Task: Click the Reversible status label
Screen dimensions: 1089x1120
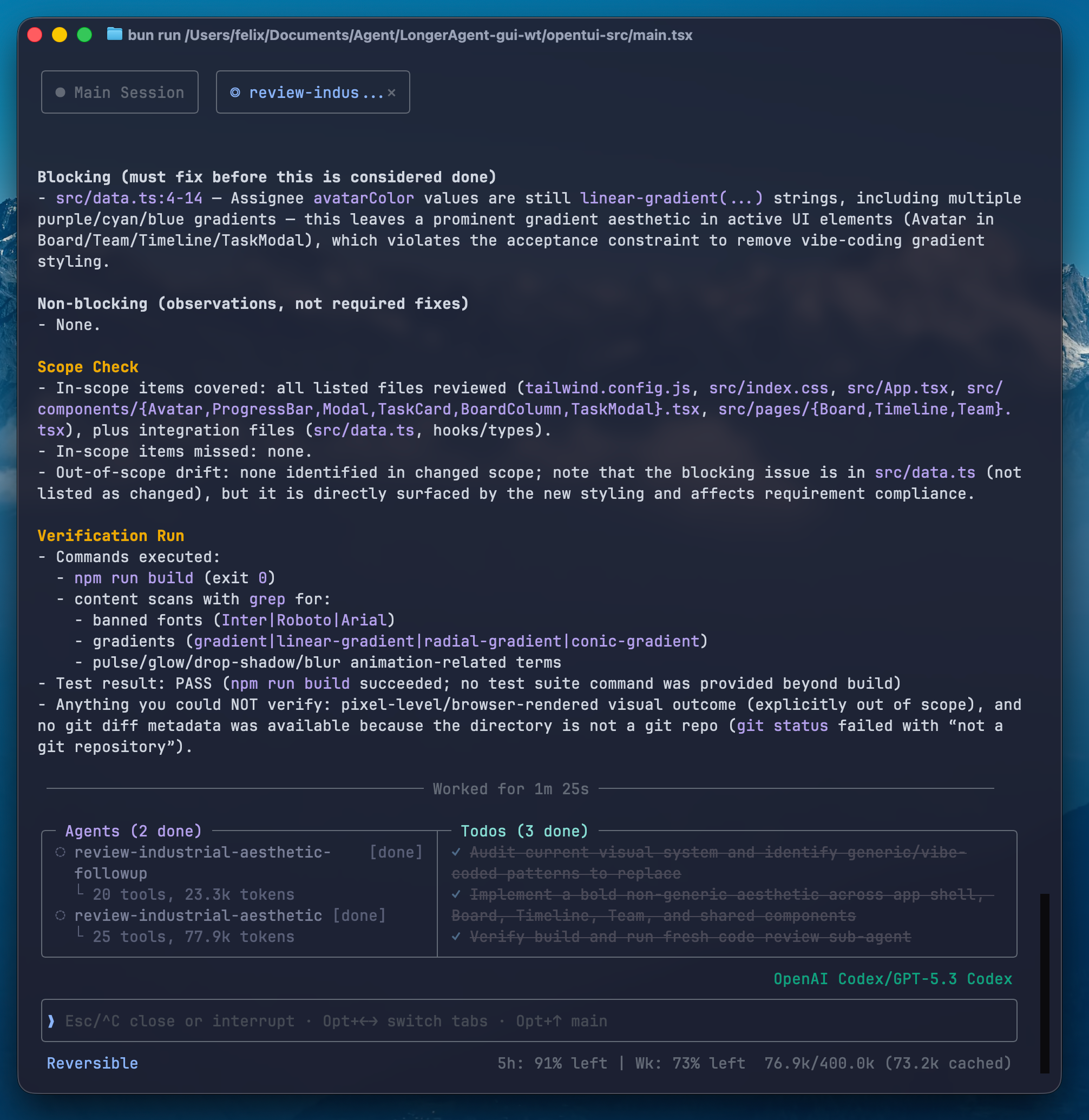Action: pyautogui.click(x=92, y=1063)
